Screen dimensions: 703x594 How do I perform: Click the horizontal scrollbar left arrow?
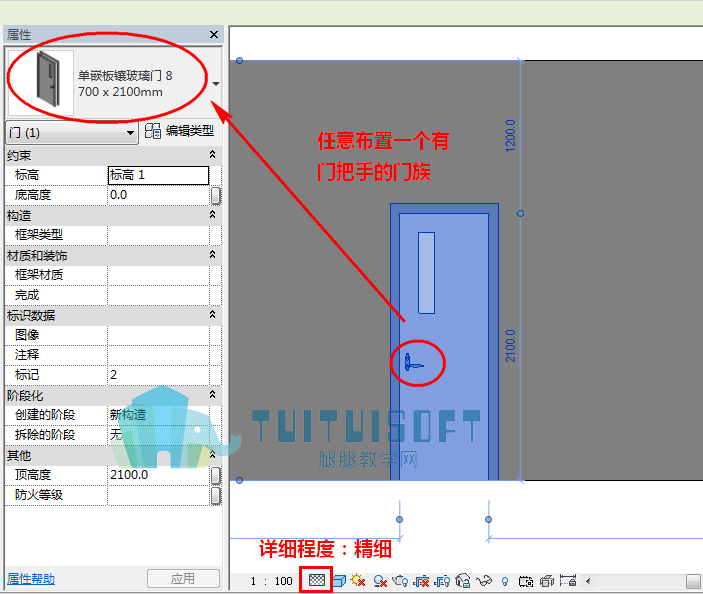(588, 581)
